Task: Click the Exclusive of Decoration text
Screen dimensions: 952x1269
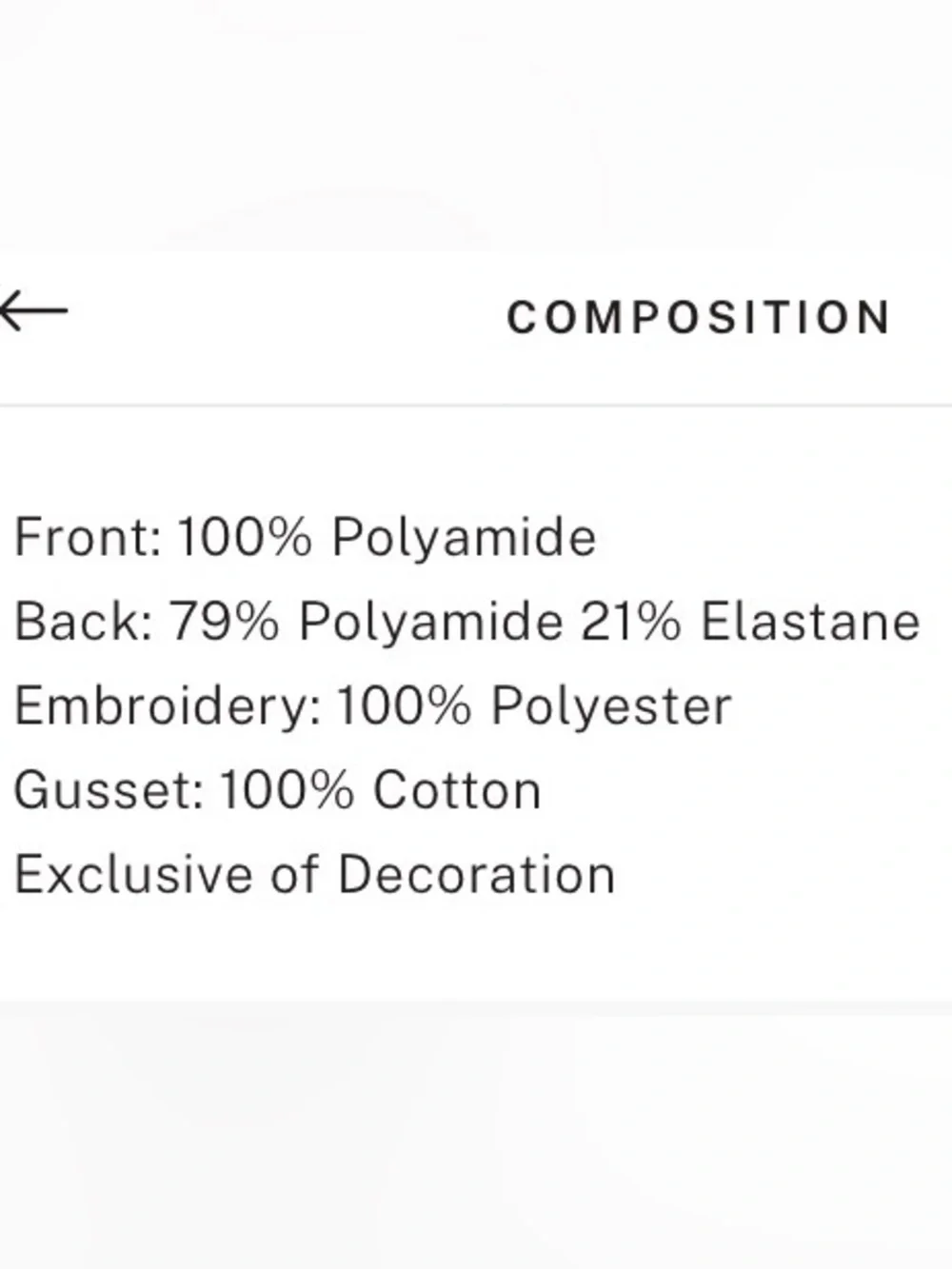Action: (x=315, y=875)
